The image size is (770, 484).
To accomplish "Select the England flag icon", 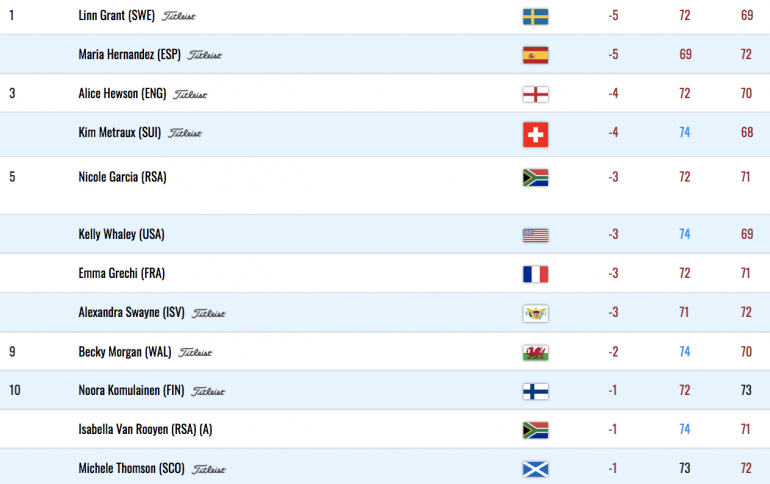I will [535, 94].
